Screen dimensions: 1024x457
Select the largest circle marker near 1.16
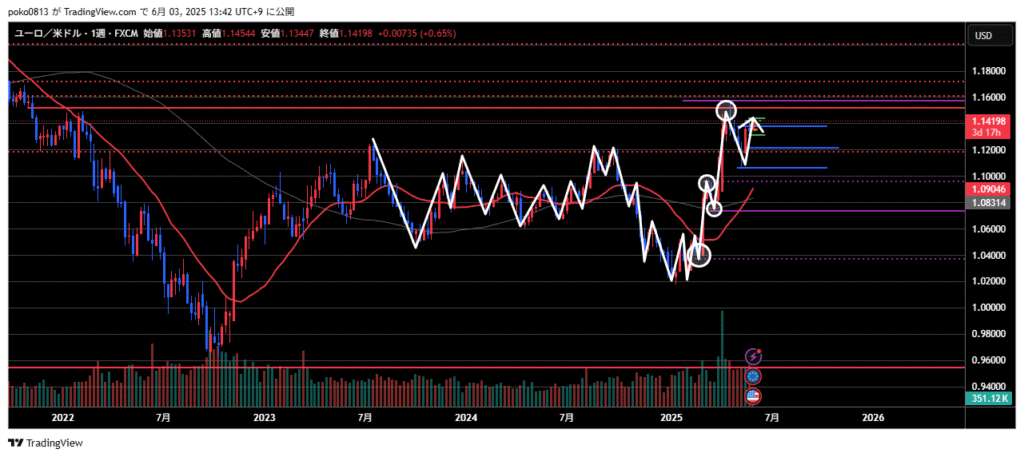[x=726, y=110]
